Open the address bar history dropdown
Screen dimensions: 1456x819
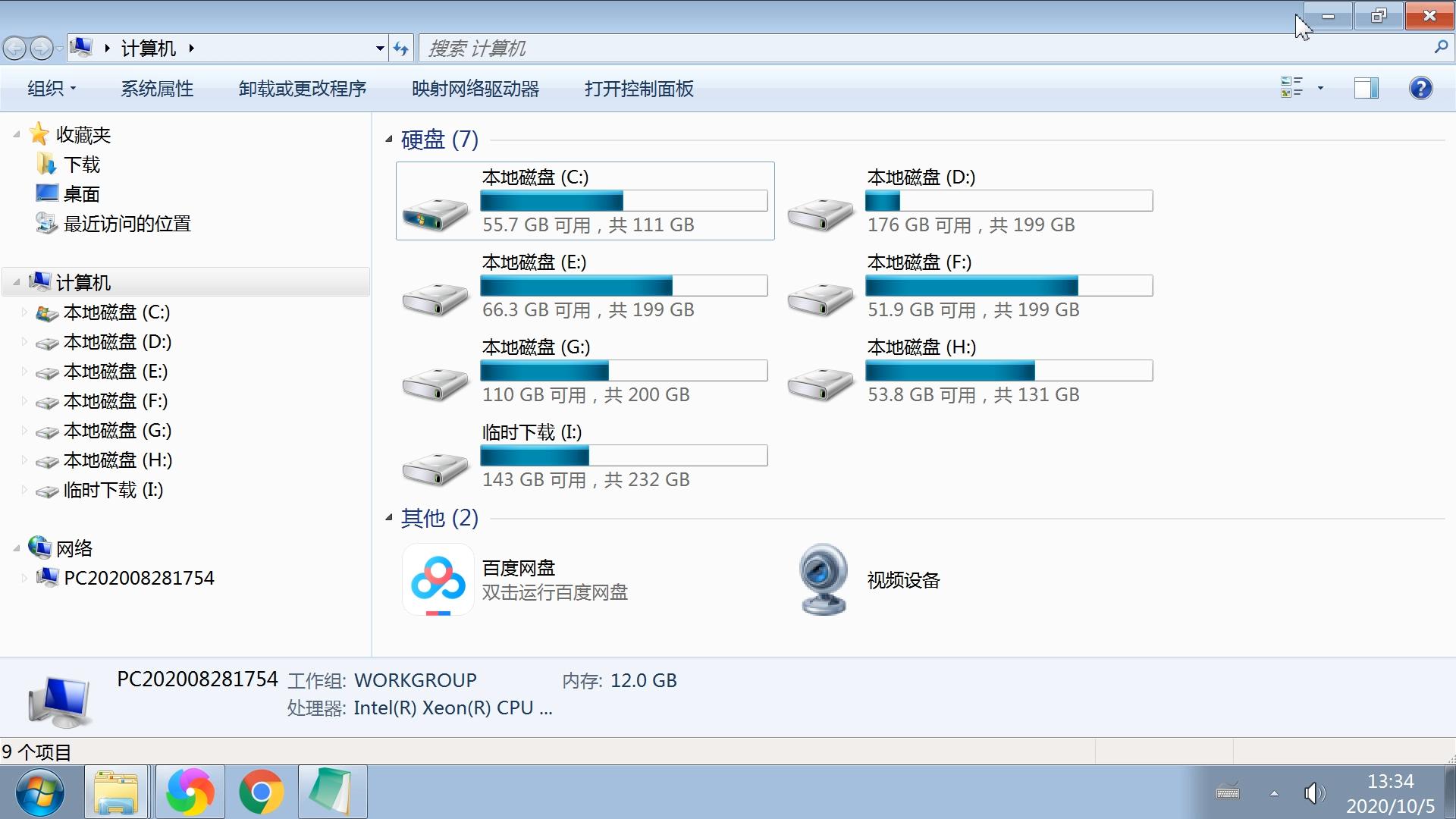pyautogui.click(x=379, y=47)
